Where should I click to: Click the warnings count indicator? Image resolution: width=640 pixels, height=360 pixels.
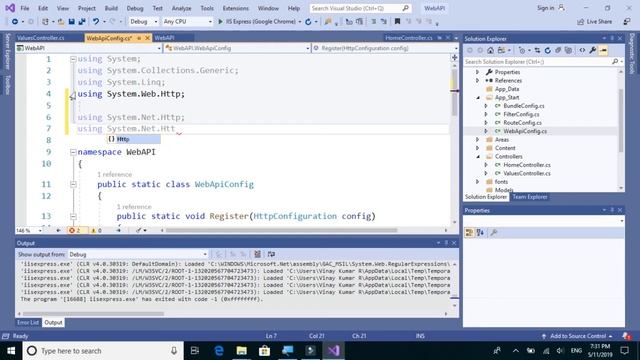(96, 231)
